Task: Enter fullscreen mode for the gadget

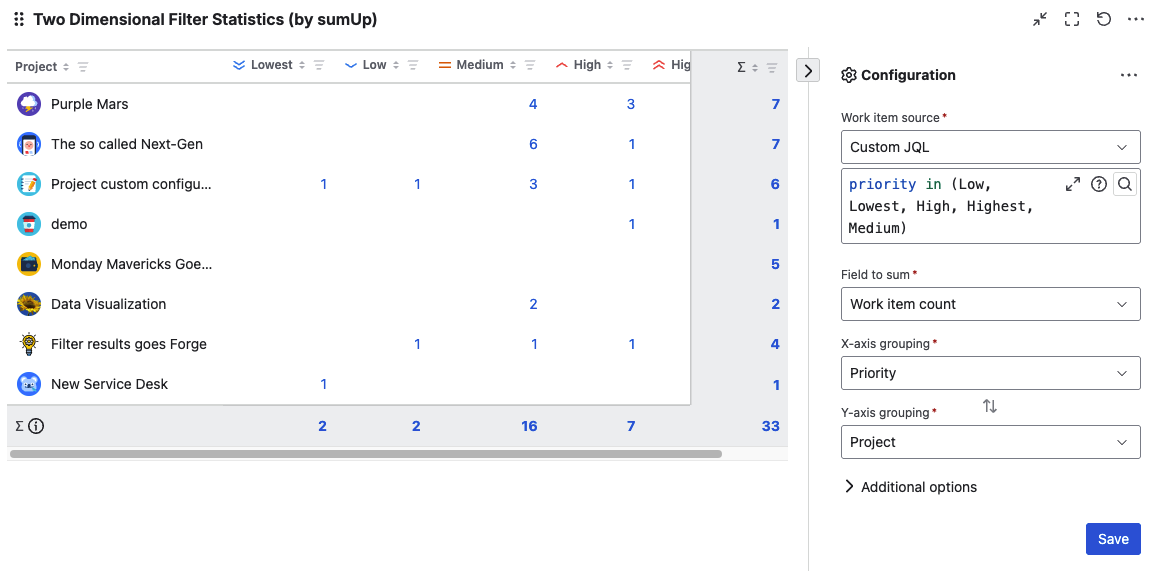Action: click(1072, 19)
